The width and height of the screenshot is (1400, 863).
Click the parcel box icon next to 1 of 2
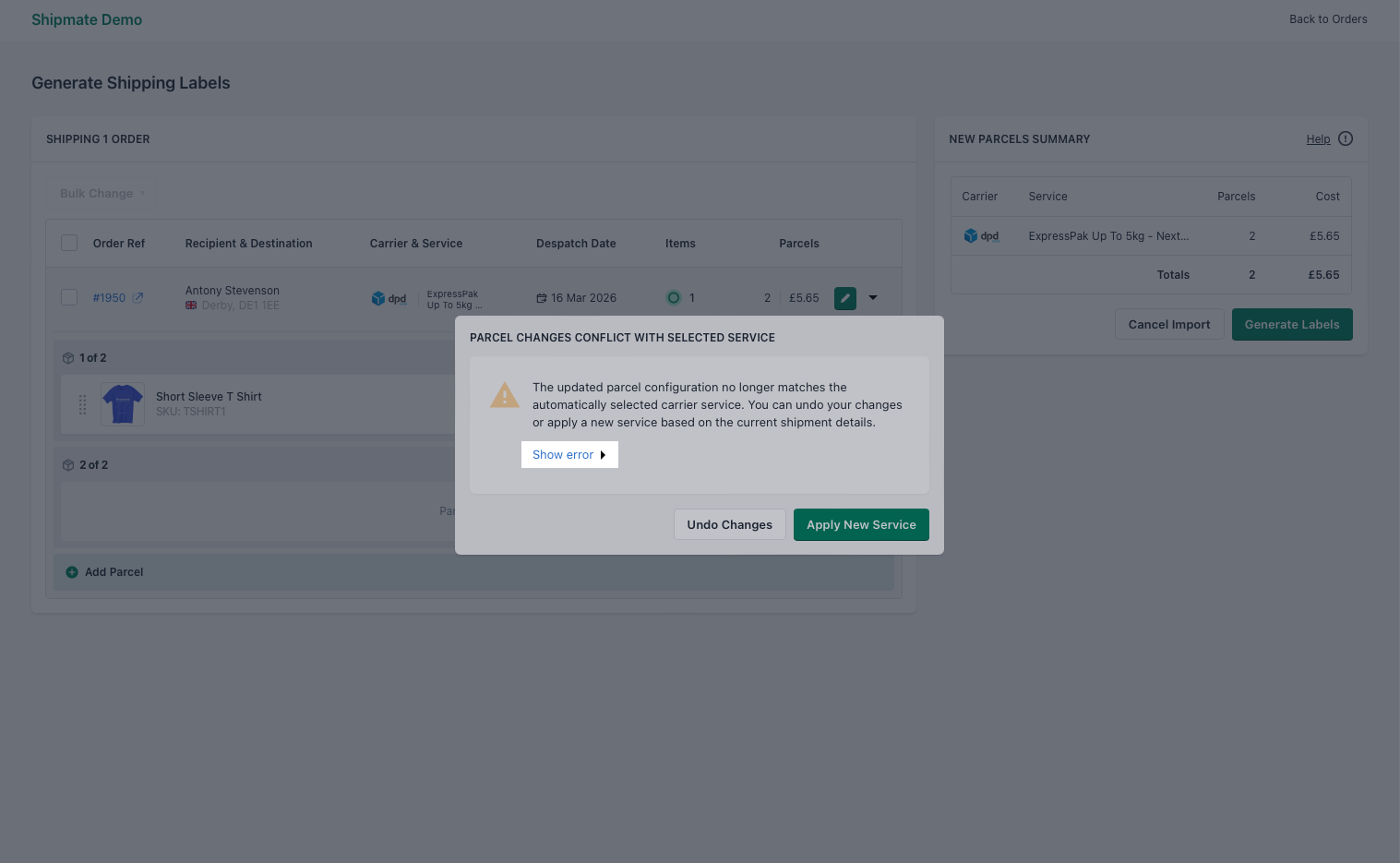click(68, 357)
